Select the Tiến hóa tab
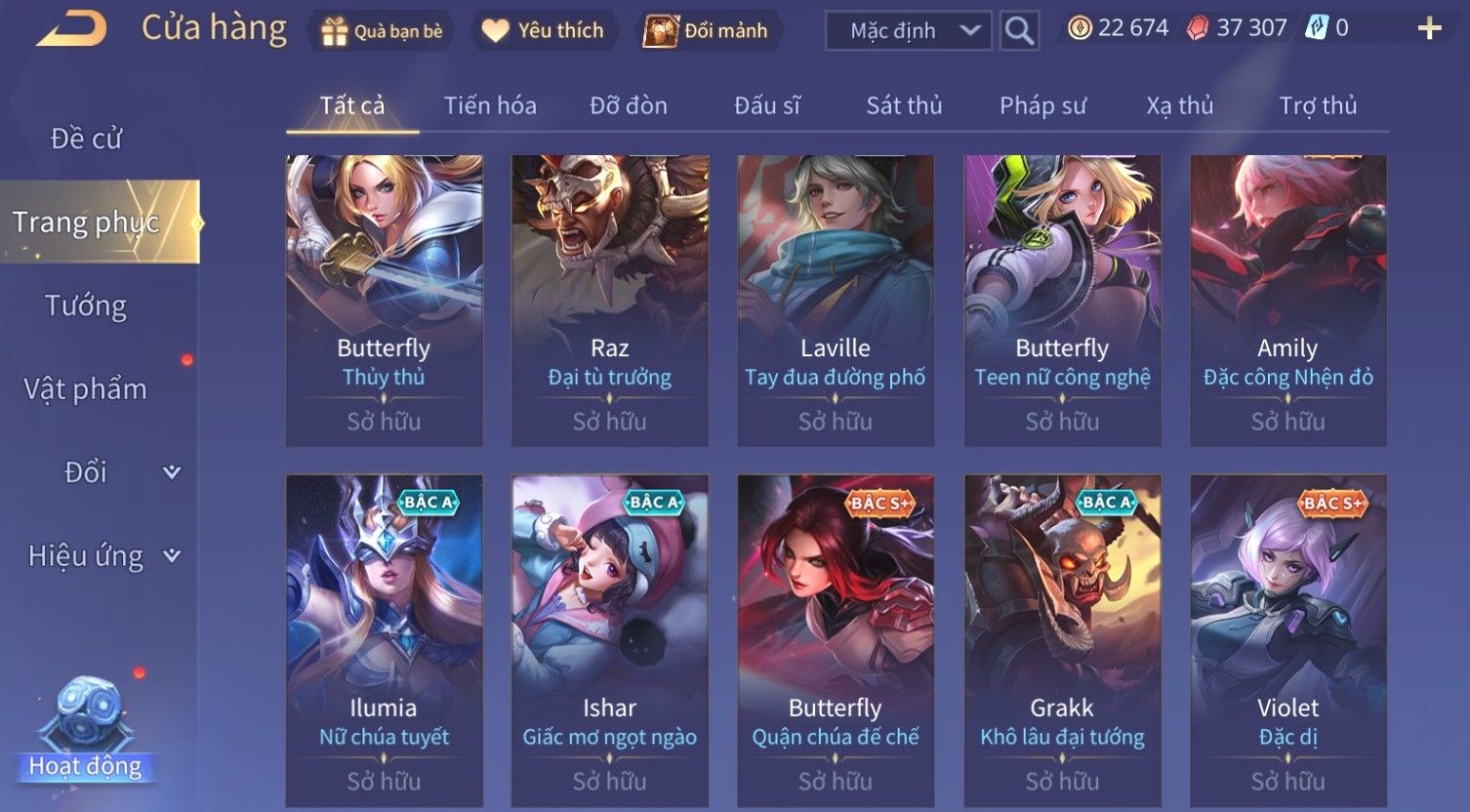The image size is (1470, 812). click(490, 105)
